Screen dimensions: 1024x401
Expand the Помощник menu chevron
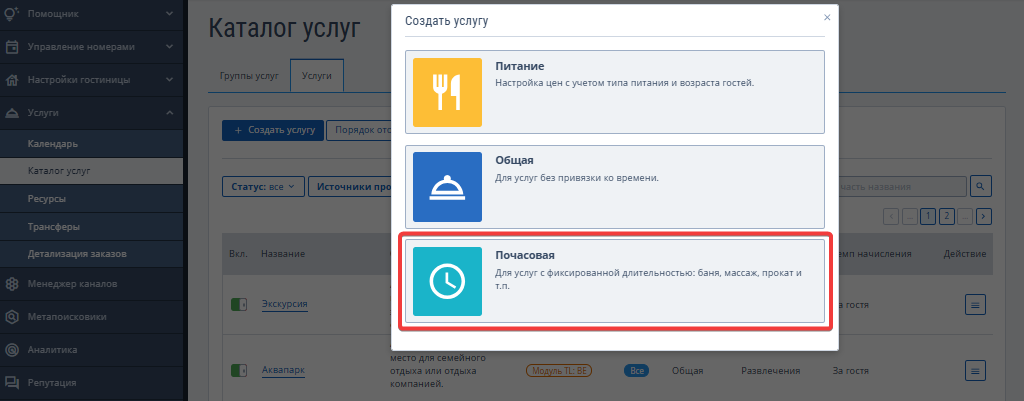(x=169, y=13)
